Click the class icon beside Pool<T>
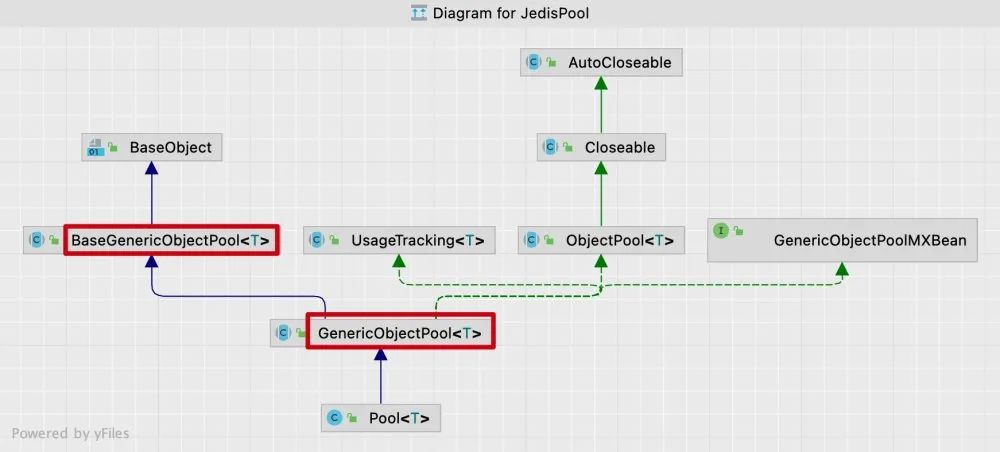 point(334,418)
